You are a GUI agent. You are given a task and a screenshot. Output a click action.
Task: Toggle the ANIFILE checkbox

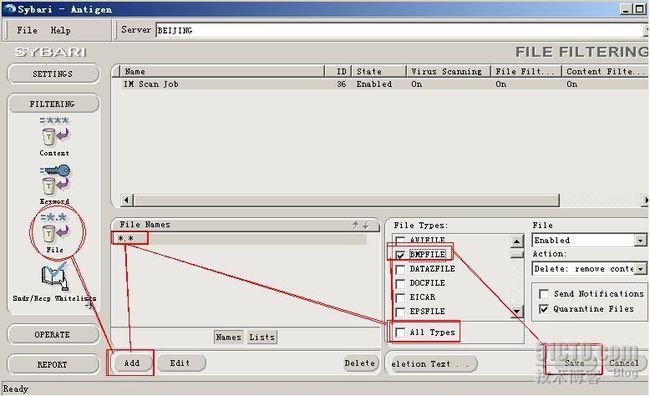point(400,240)
